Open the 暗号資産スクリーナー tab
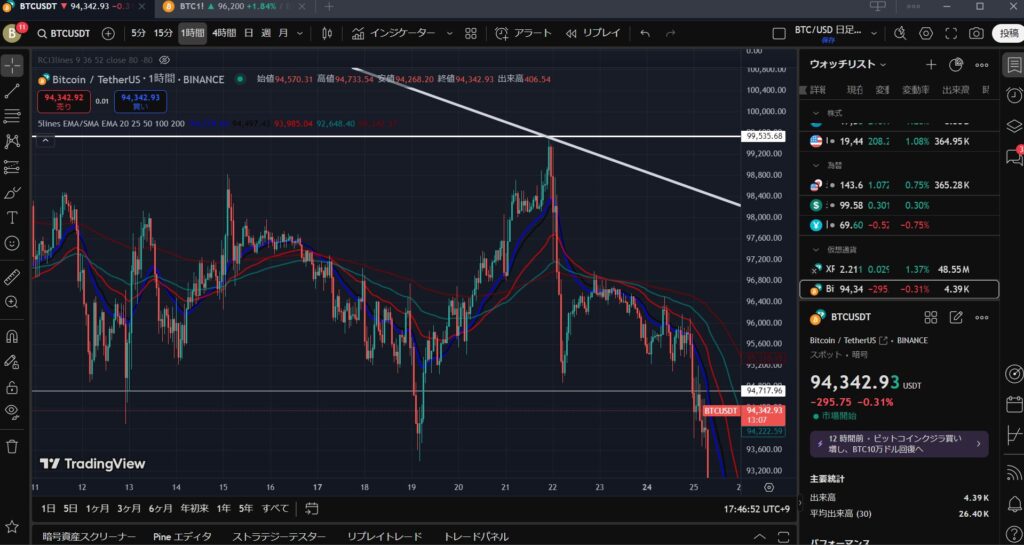1024x545 pixels. click(x=89, y=537)
